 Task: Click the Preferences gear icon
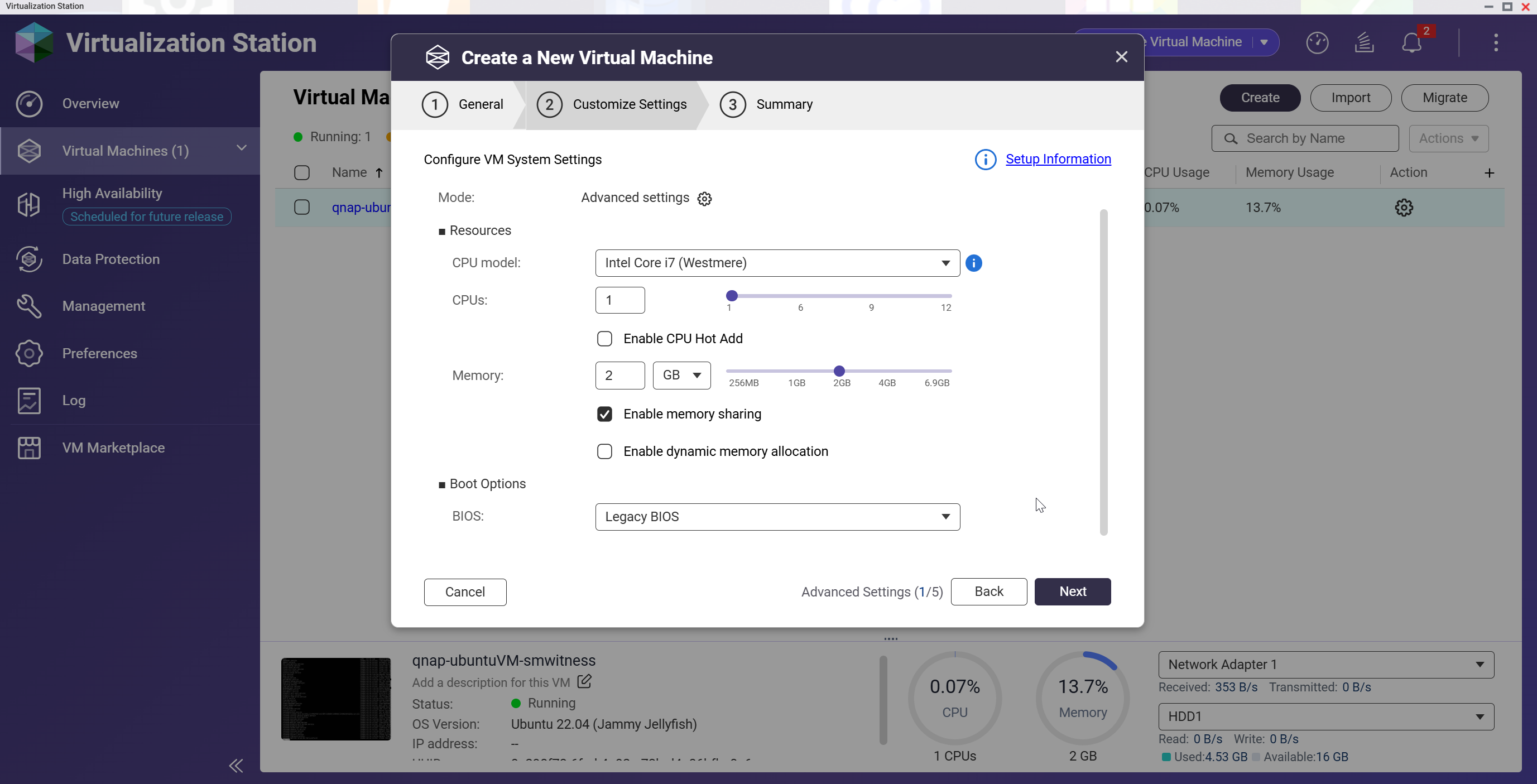pos(28,353)
